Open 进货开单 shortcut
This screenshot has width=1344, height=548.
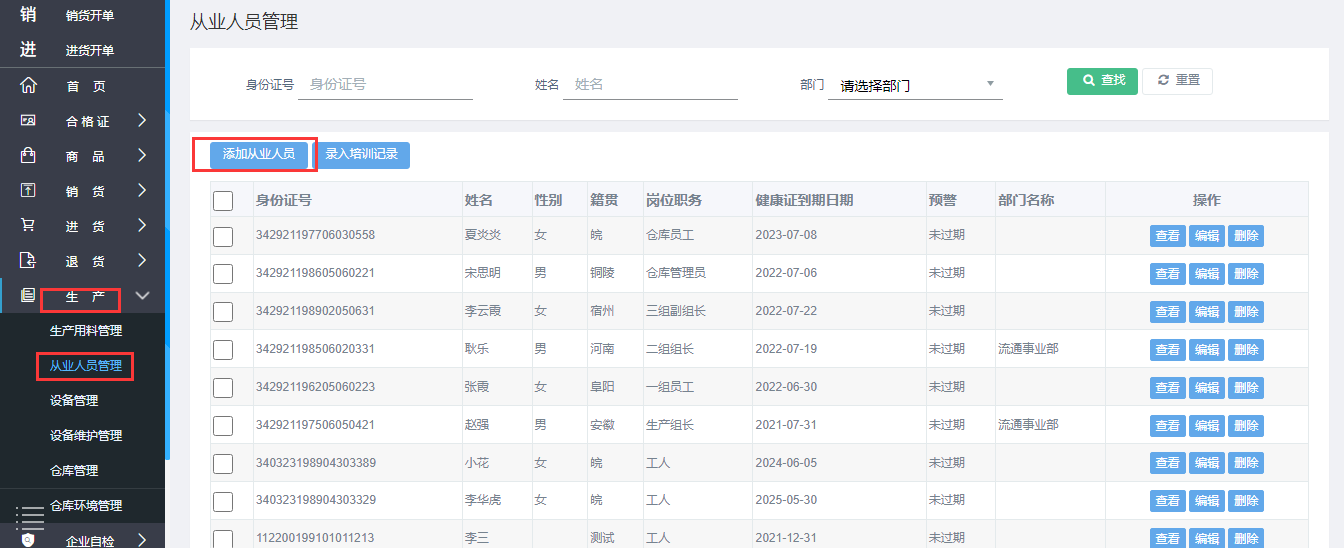pyautogui.click(x=90, y=51)
